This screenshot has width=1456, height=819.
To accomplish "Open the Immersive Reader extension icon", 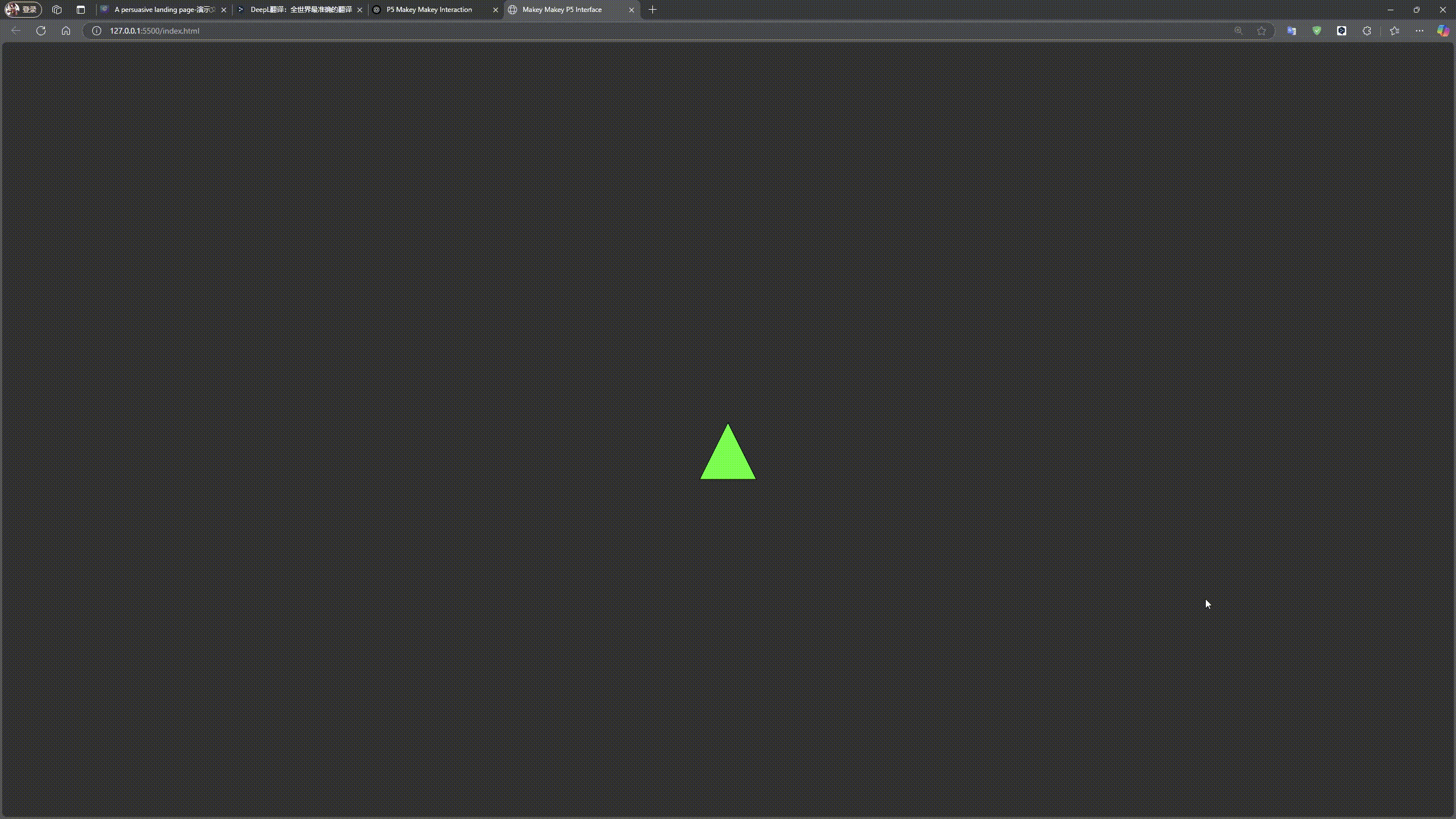I will click(1341, 31).
